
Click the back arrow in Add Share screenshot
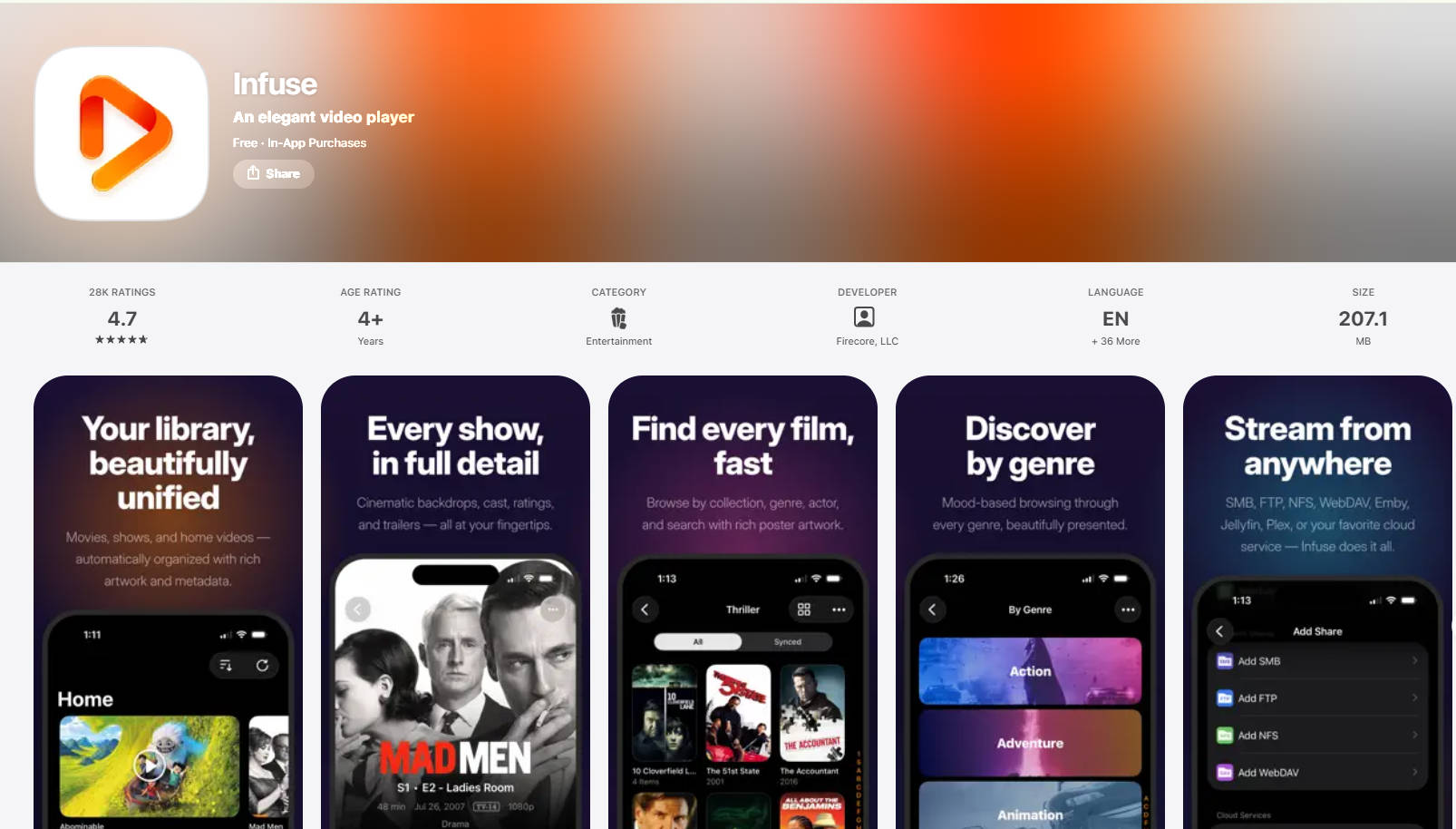coord(1219,631)
